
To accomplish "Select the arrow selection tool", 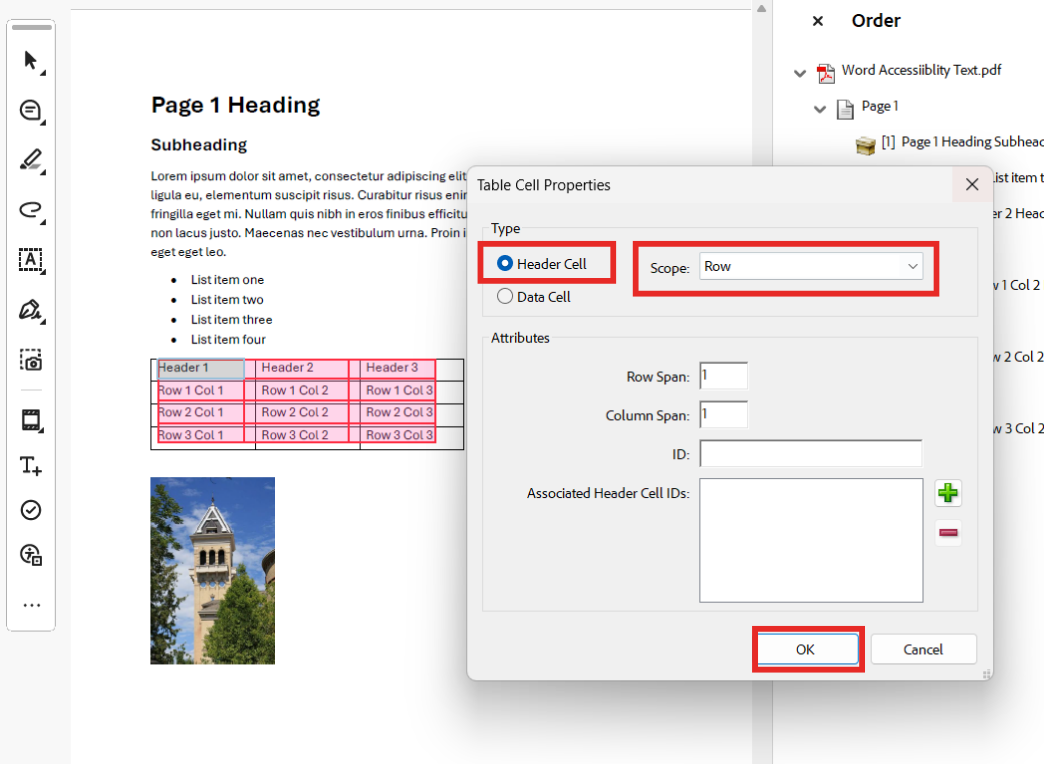I will point(31,61).
